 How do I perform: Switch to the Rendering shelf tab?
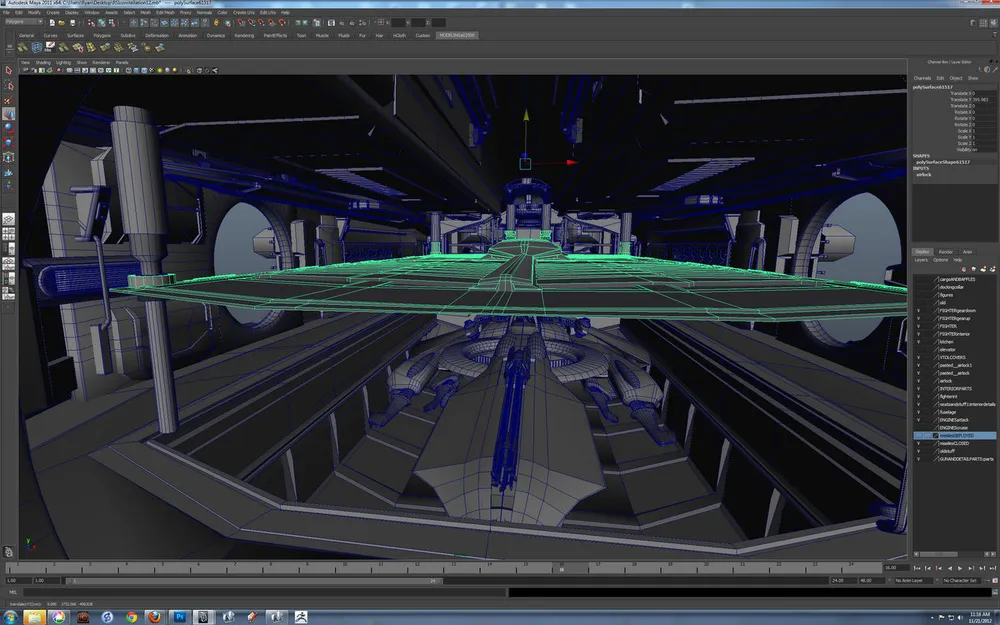pyautogui.click(x=245, y=35)
